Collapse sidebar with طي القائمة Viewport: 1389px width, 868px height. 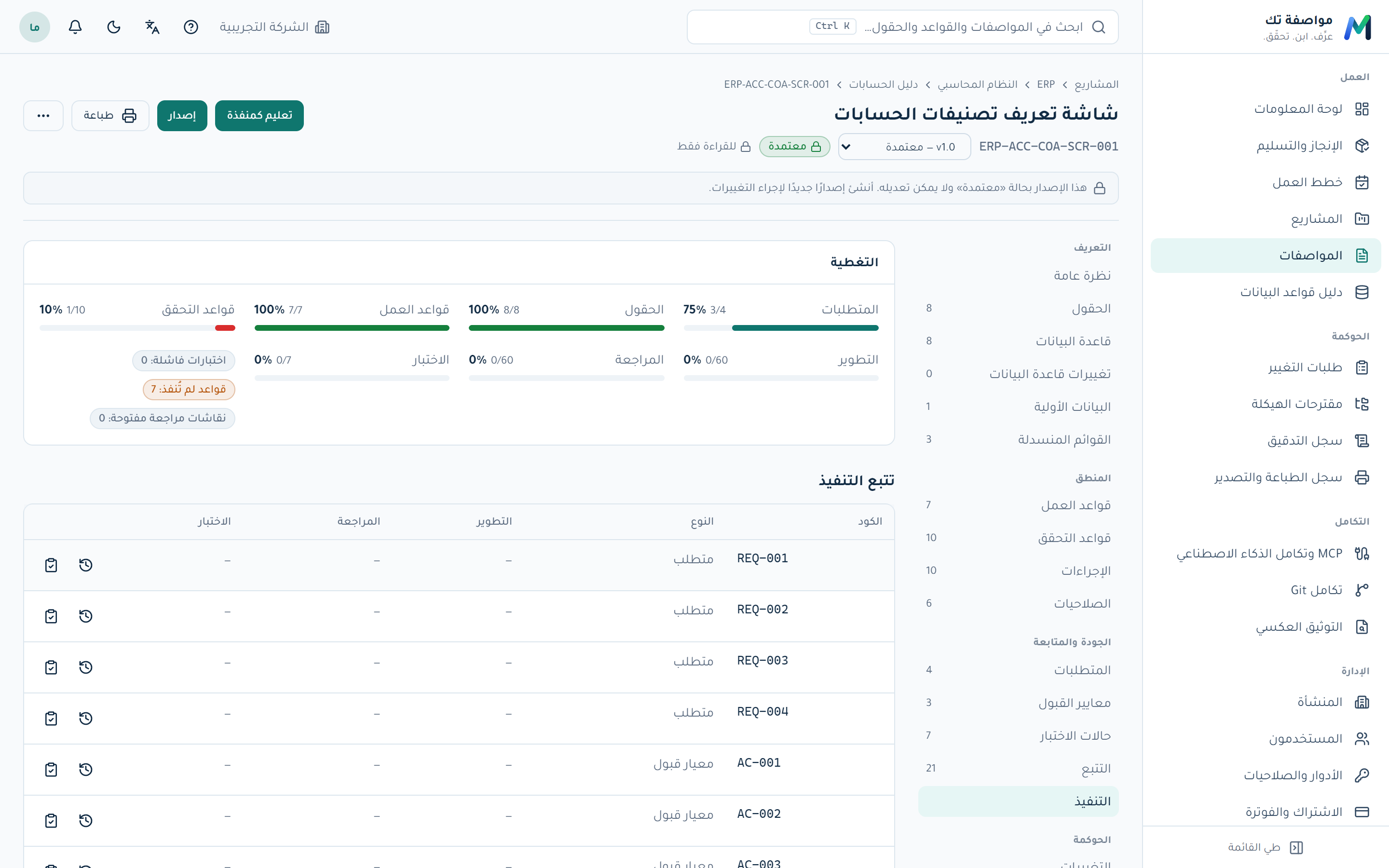click(x=1265, y=847)
